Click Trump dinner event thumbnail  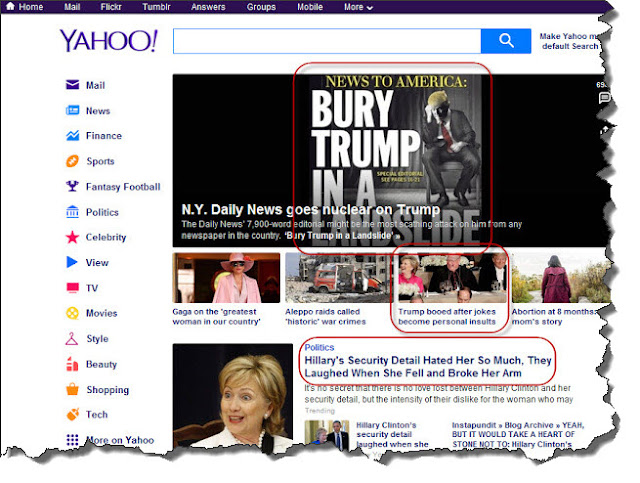point(452,278)
